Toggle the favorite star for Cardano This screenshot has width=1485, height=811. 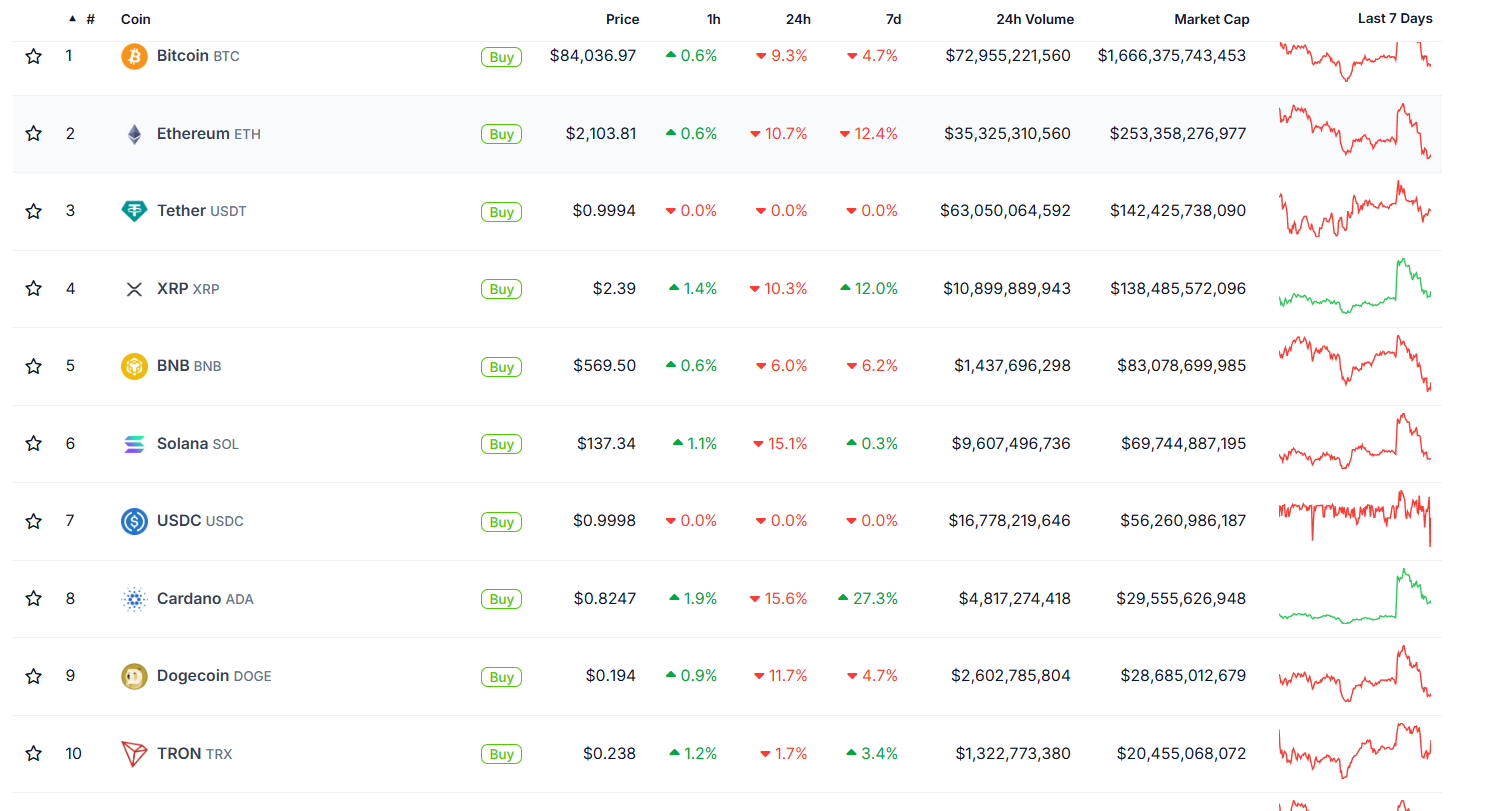pos(34,599)
